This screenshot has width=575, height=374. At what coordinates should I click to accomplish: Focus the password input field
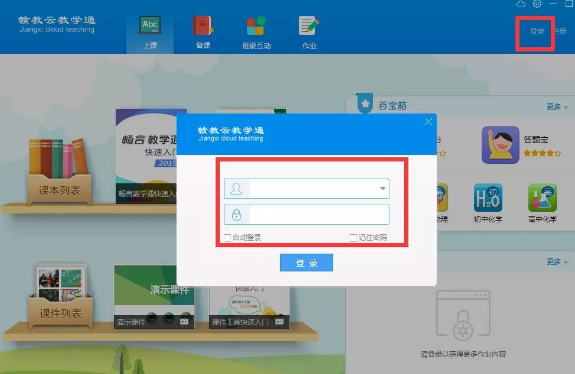pyautogui.click(x=307, y=214)
